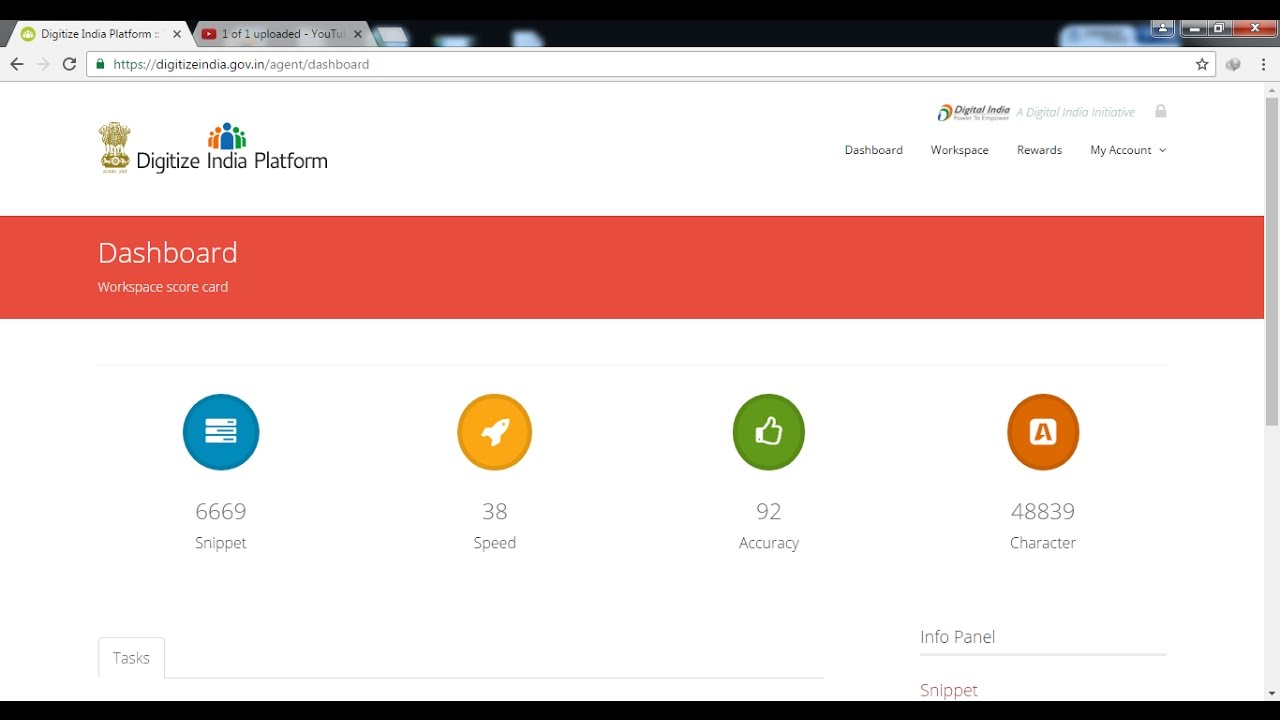Click the Snippet label under 6669

pyautogui.click(x=221, y=543)
